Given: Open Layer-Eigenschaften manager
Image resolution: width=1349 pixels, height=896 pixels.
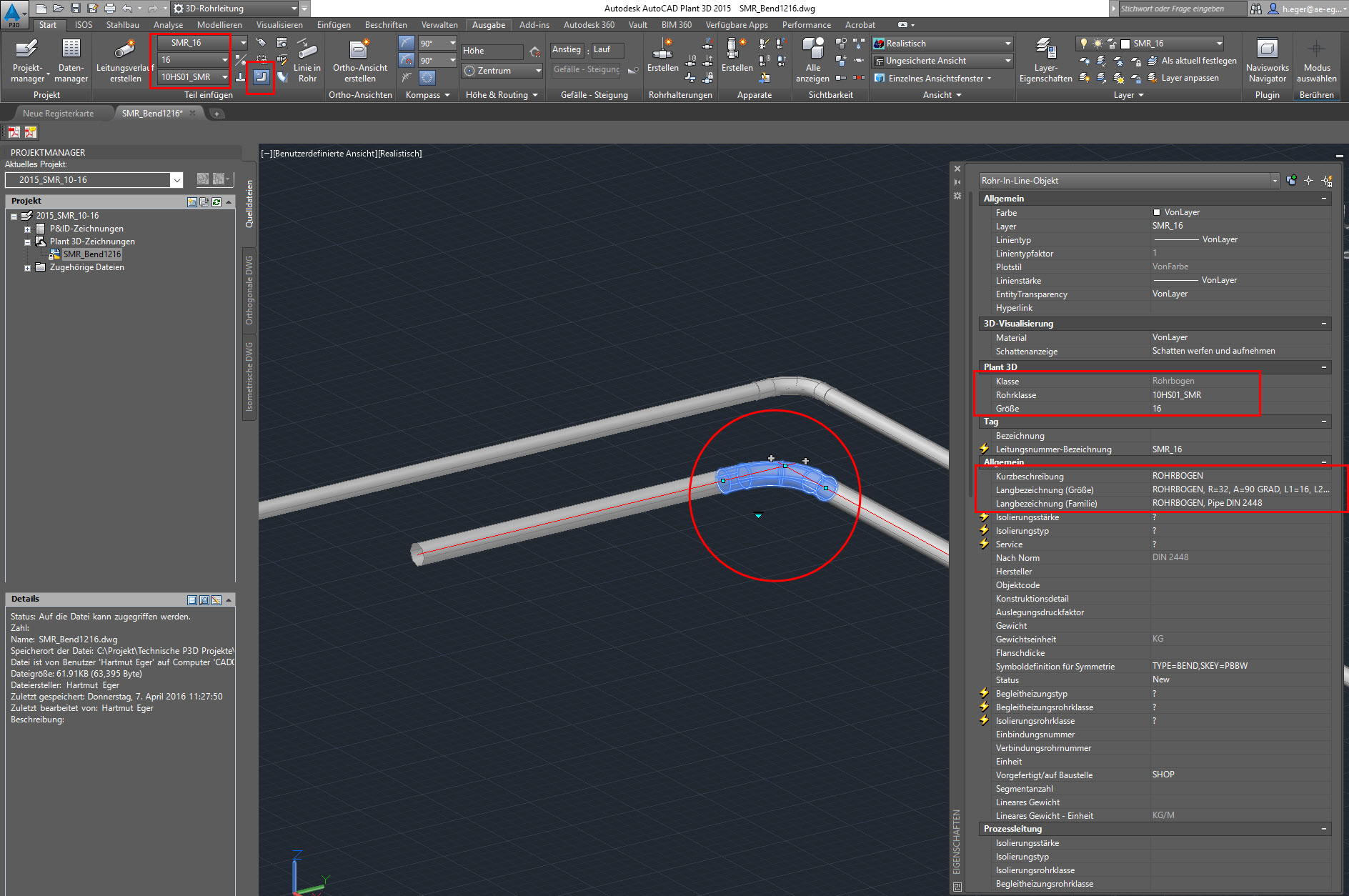Looking at the screenshot, I should point(1046,60).
